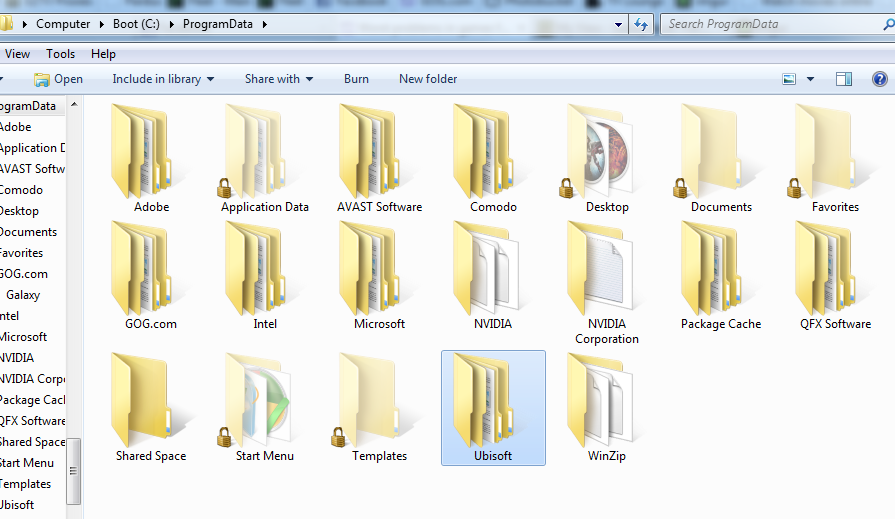Click the change view icon button

tap(789, 79)
